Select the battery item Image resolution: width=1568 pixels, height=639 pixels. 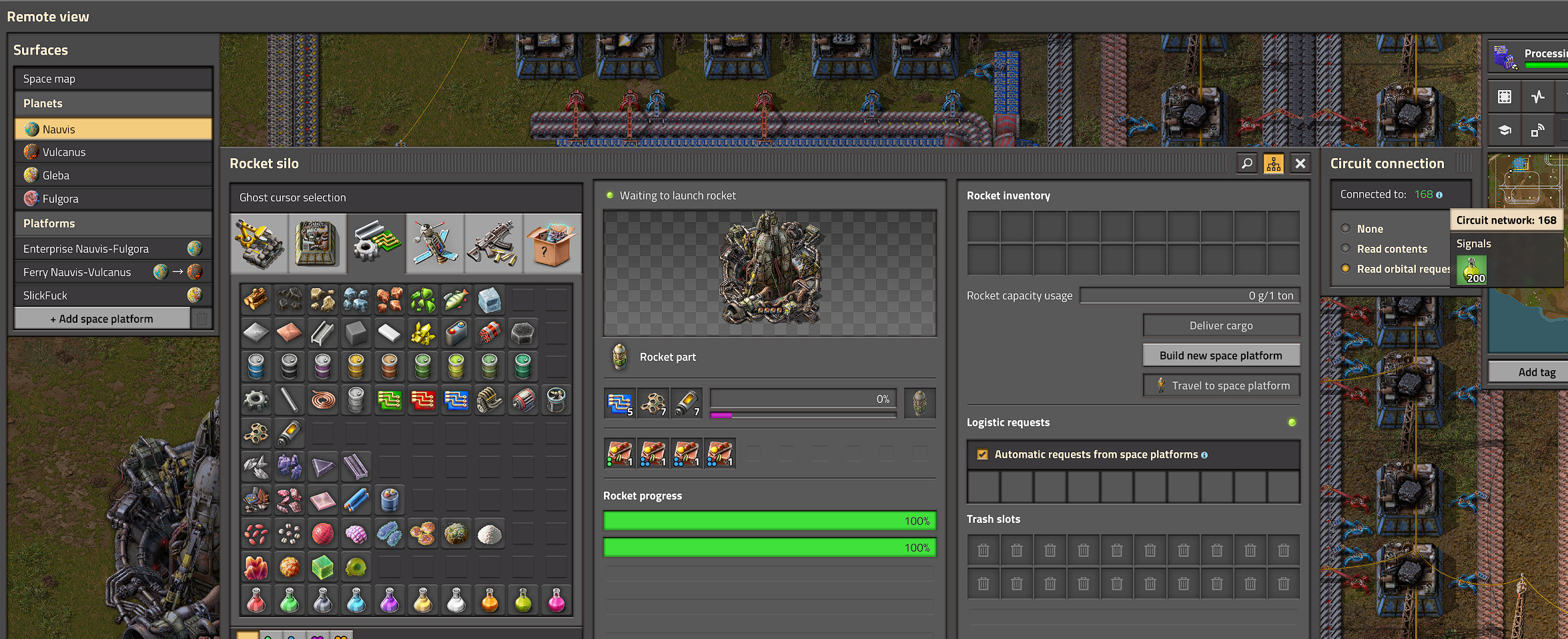(456, 334)
